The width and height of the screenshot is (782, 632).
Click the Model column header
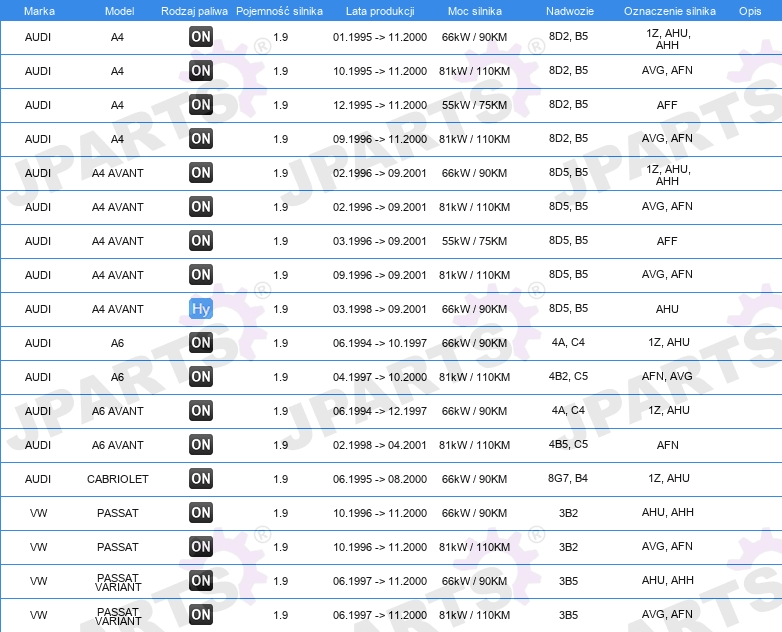(119, 11)
